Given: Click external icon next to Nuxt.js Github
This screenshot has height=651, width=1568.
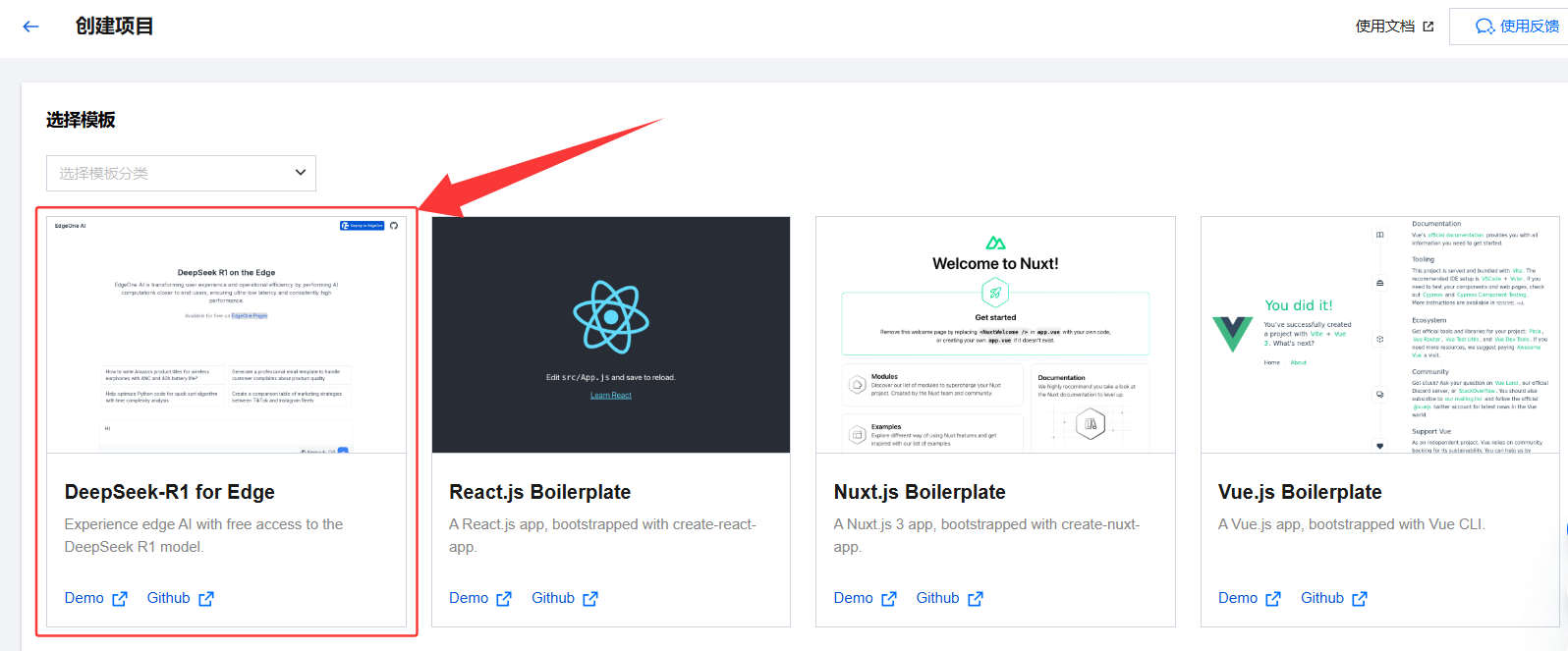Looking at the screenshot, I should coord(976,599).
